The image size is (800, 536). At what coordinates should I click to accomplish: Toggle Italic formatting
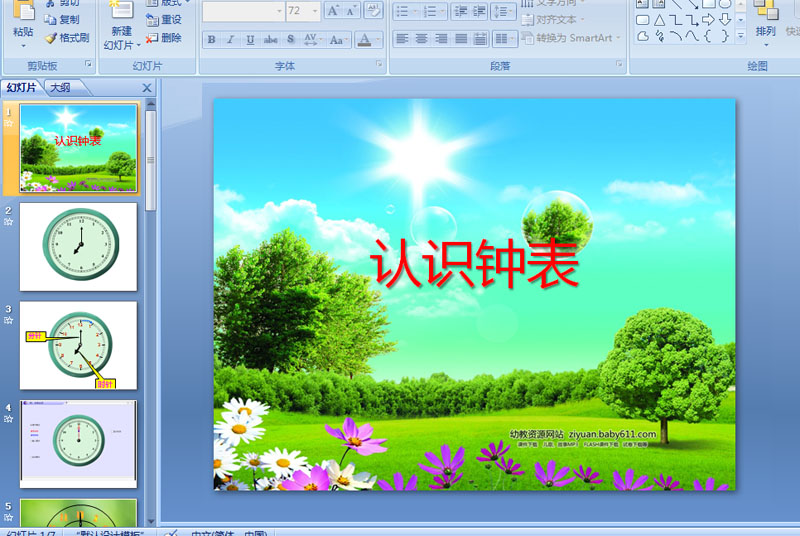point(231,39)
